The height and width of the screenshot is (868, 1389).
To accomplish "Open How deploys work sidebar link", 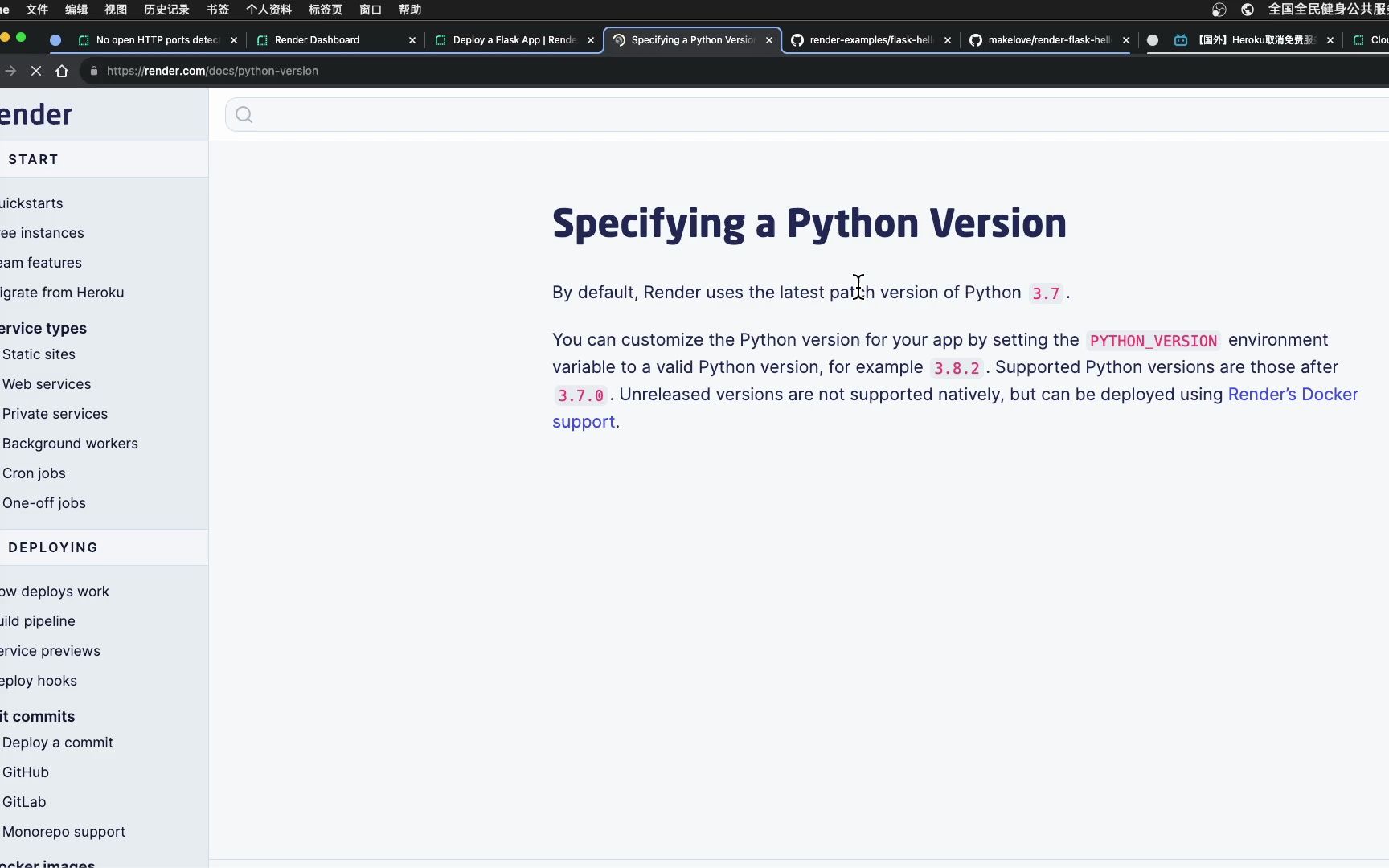I will [55, 592].
